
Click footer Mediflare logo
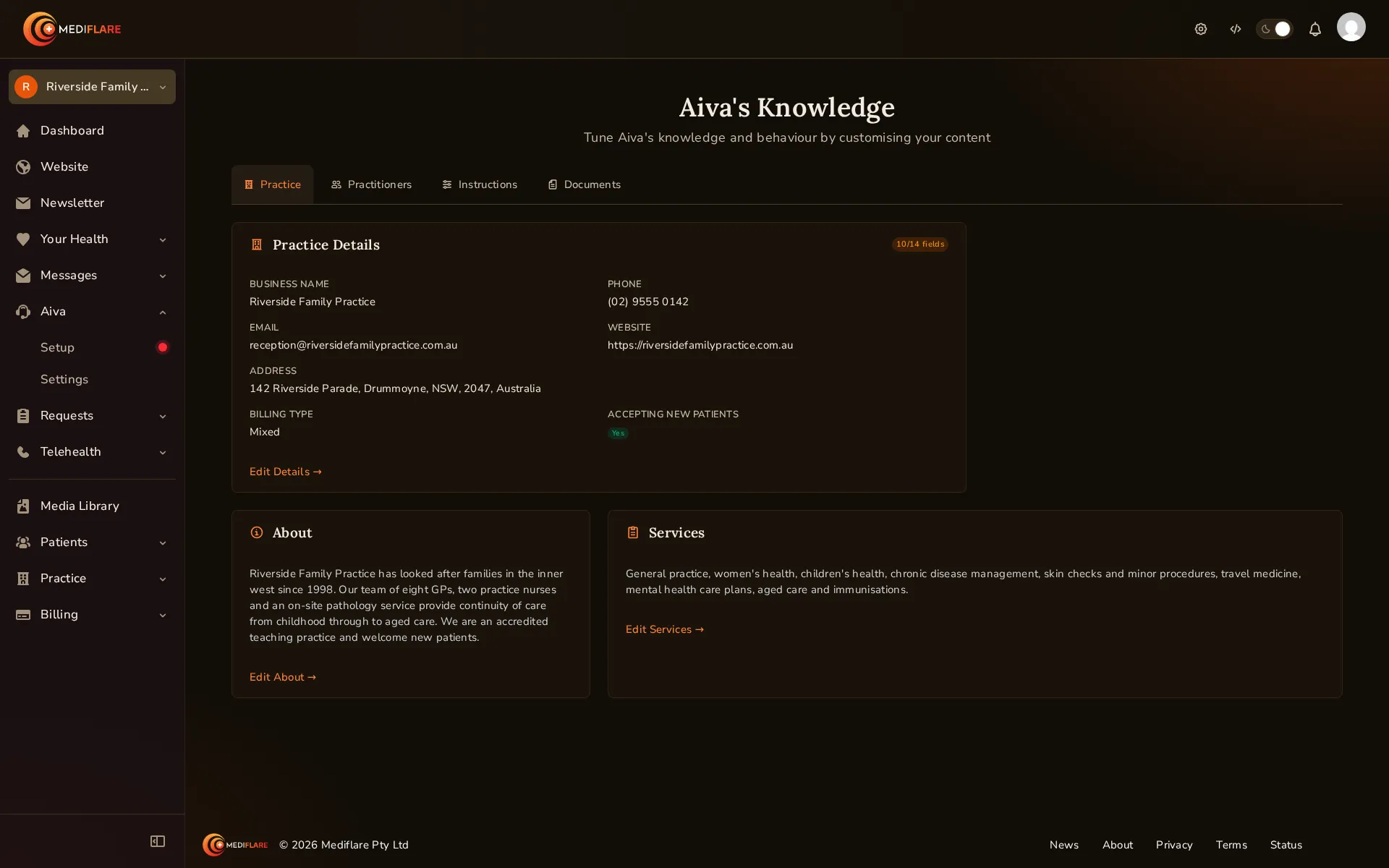pyautogui.click(x=235, y=845)
